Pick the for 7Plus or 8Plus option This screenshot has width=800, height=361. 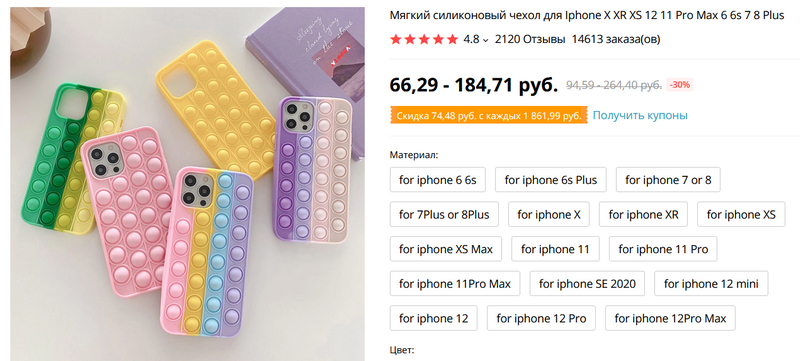pyautogui.click(x=444, y=215)
